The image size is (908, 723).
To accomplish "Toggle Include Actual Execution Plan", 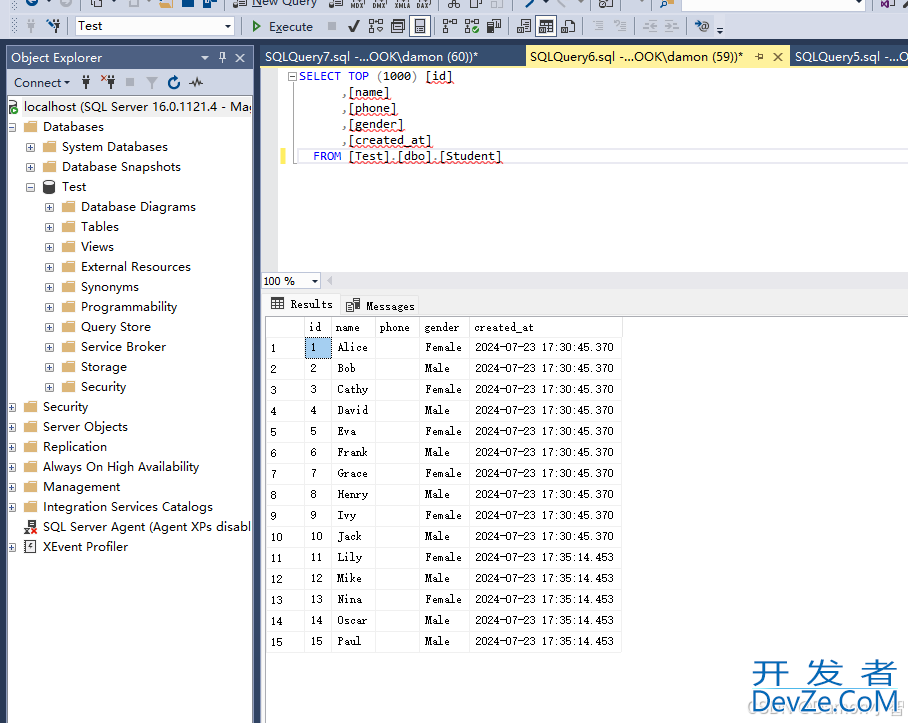I will tap(449, 27).
